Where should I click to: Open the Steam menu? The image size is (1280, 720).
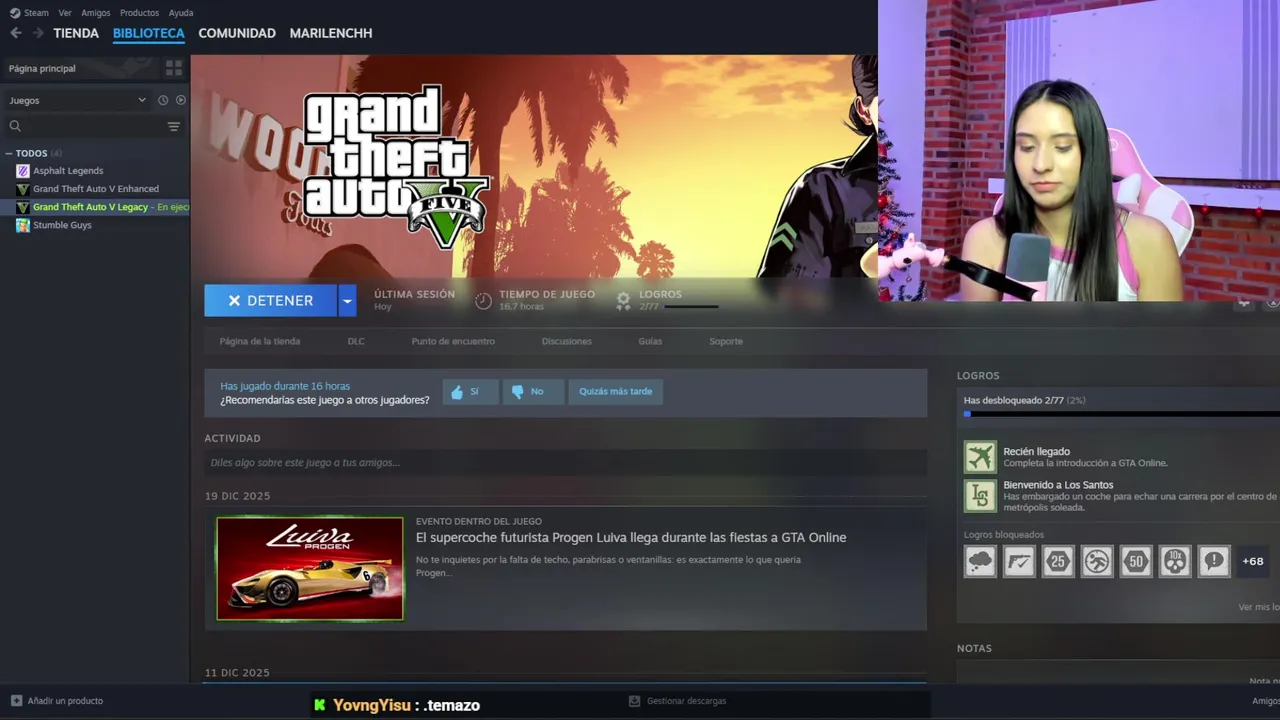36,13
